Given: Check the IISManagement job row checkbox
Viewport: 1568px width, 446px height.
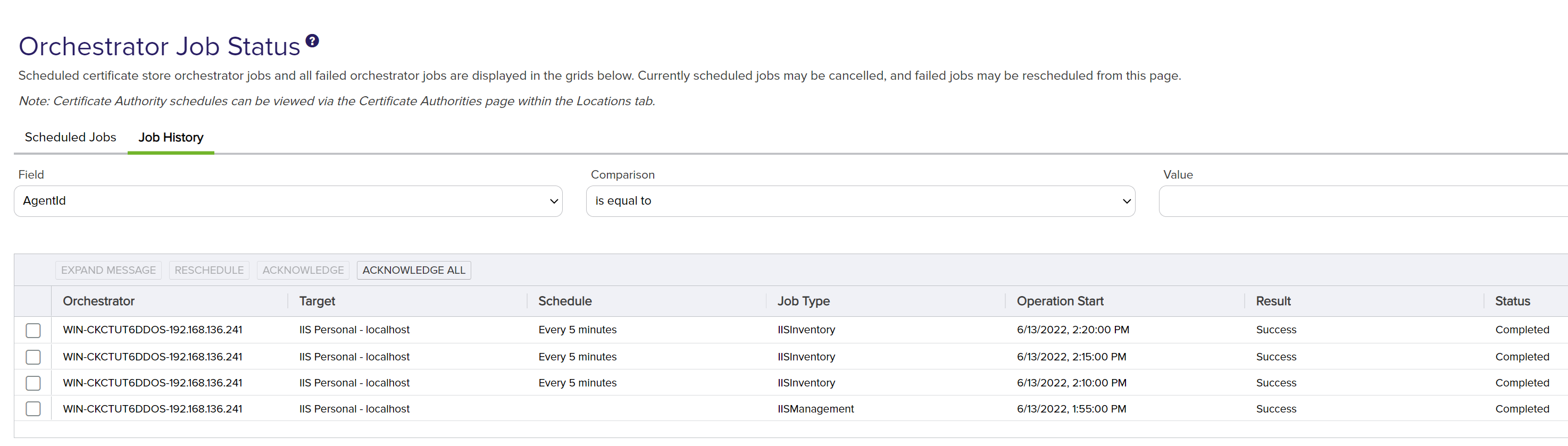Looking at the screenshot, I should point(34,409).
